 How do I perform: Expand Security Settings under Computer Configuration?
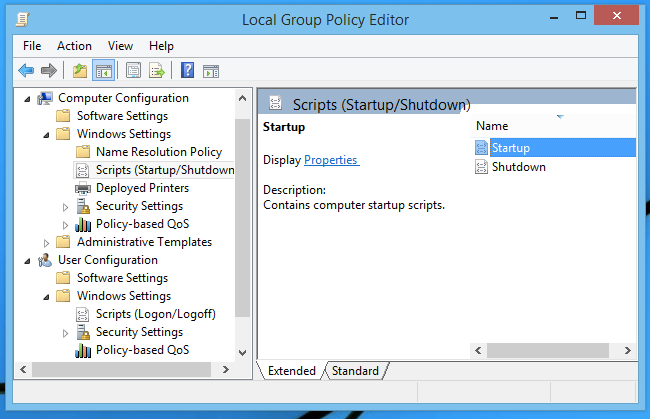(65, 206)
